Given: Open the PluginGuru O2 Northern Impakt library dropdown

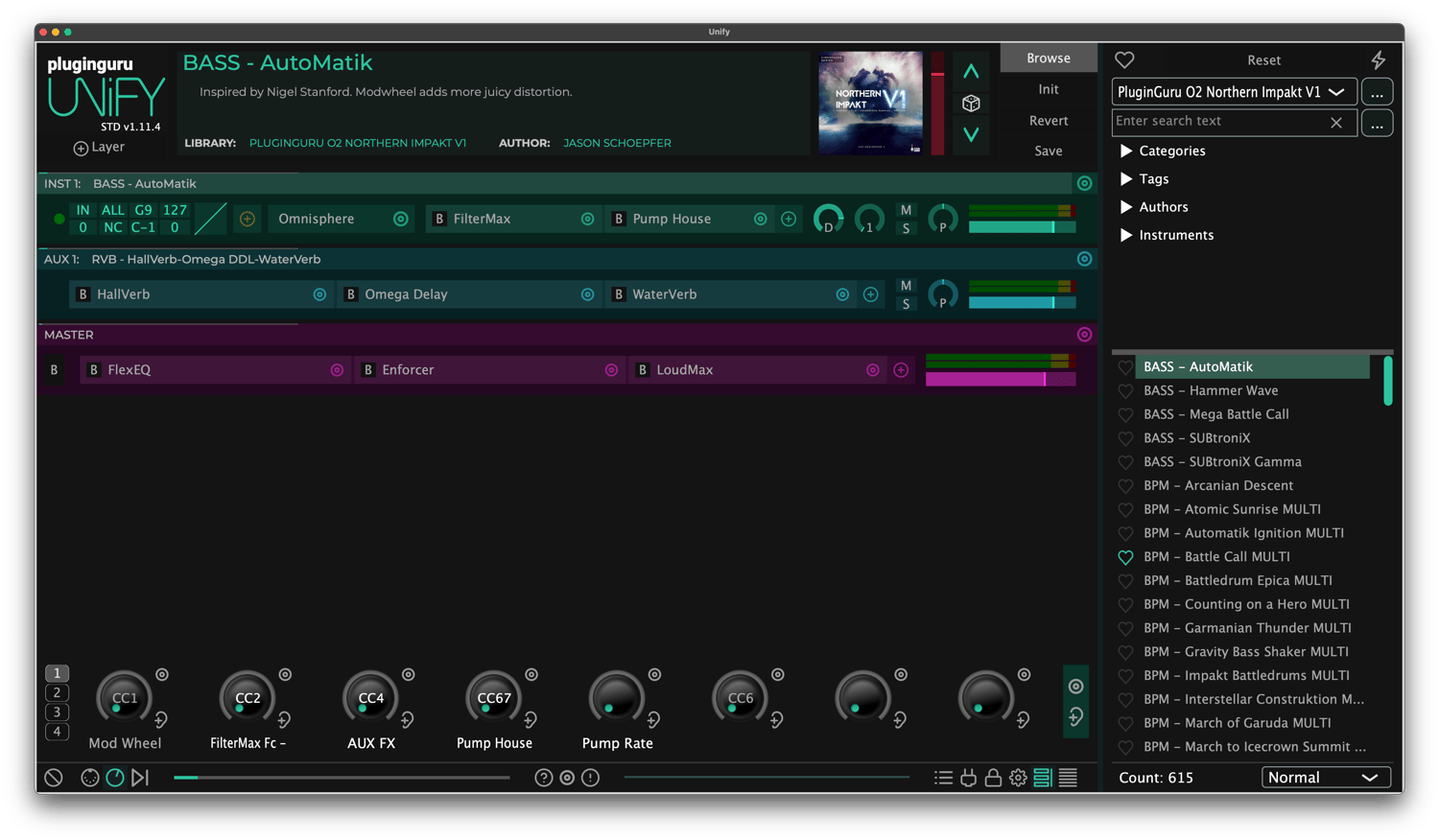Looking at the screenshot, I should 1234,92.
